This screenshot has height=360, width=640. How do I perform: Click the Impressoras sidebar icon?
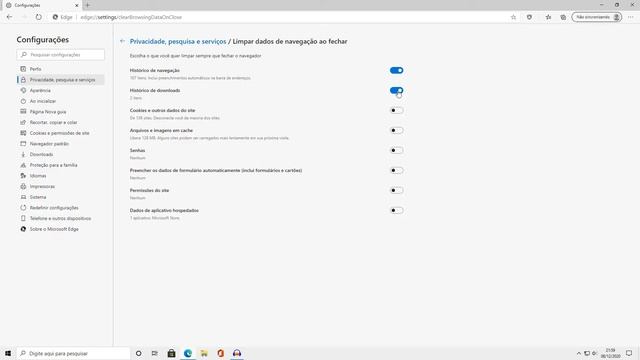(23, 186)
